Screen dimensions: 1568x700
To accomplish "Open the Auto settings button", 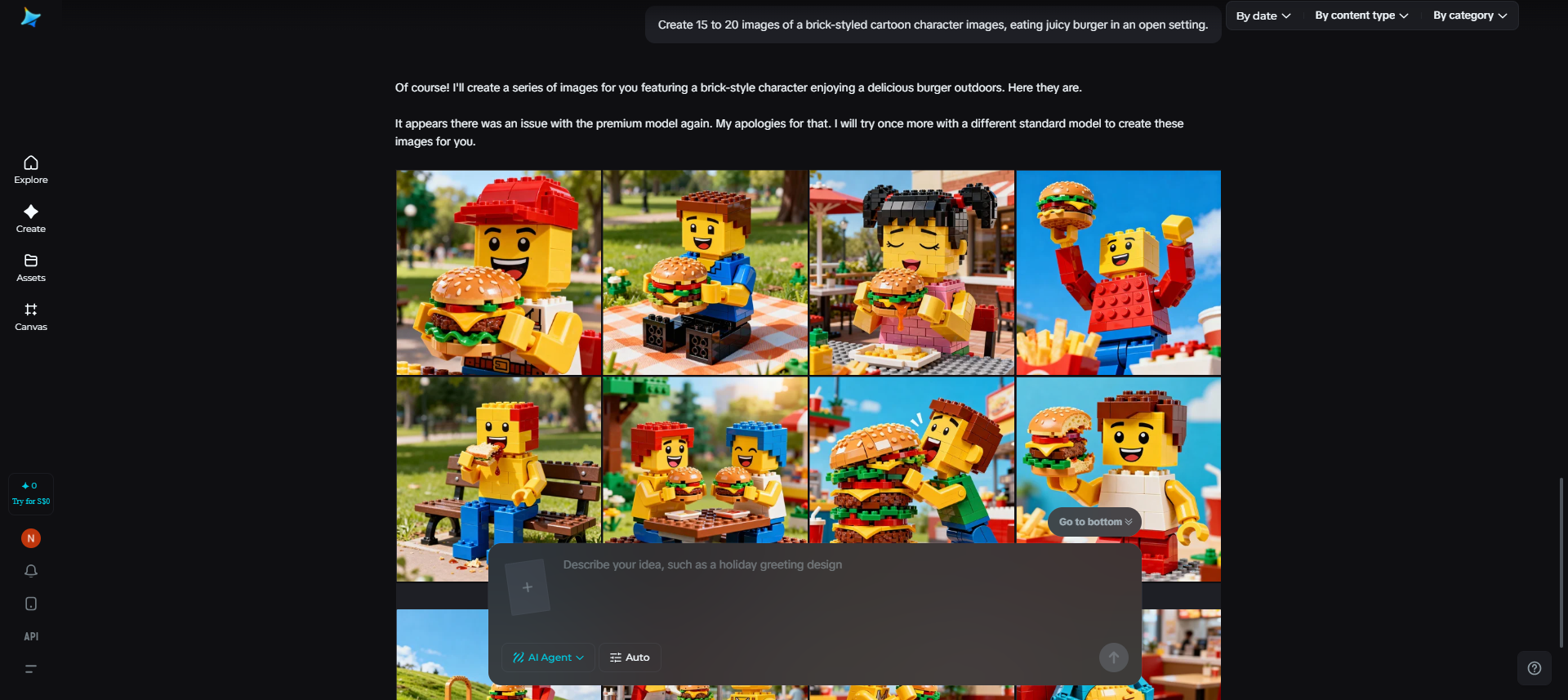I will point(630,658).
